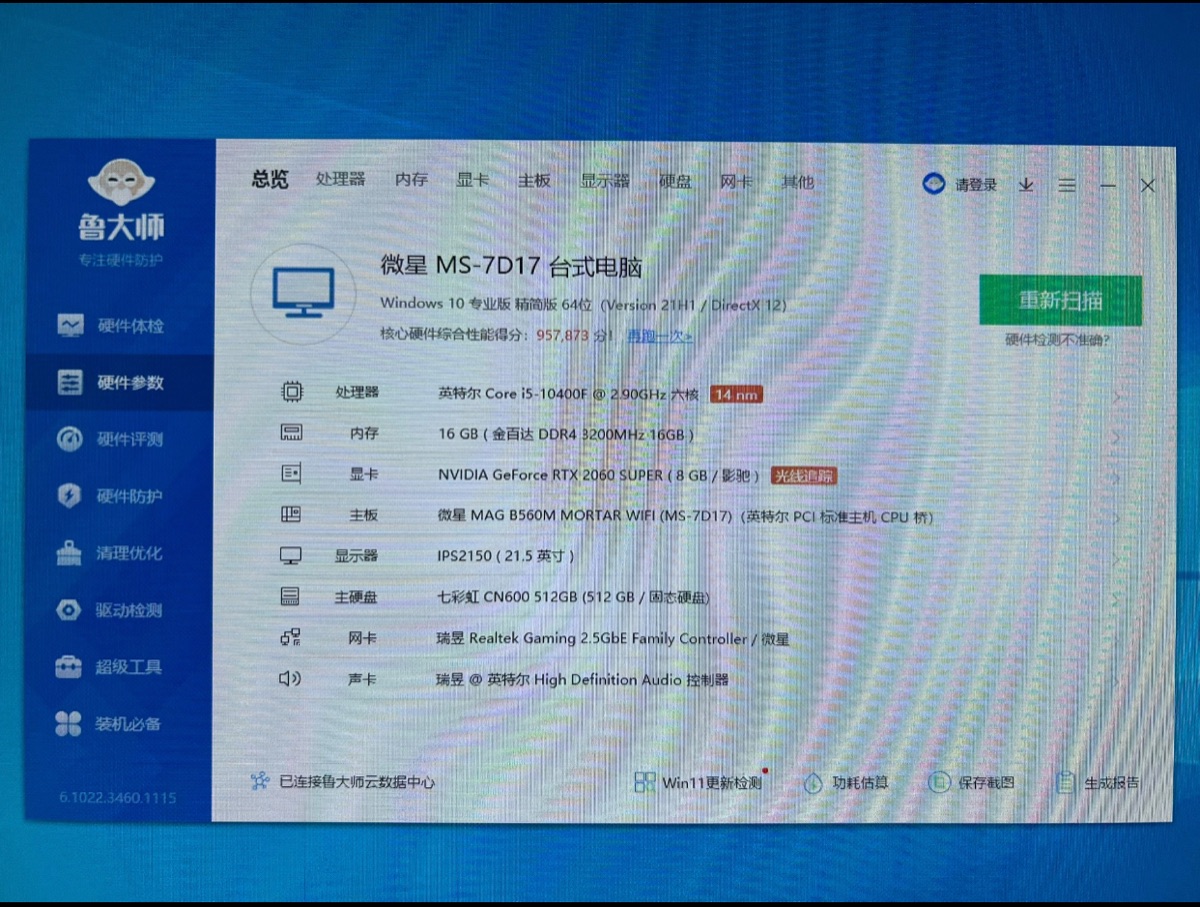Click 请登录 to sign in
The image size is (1200, 907).
976,185
